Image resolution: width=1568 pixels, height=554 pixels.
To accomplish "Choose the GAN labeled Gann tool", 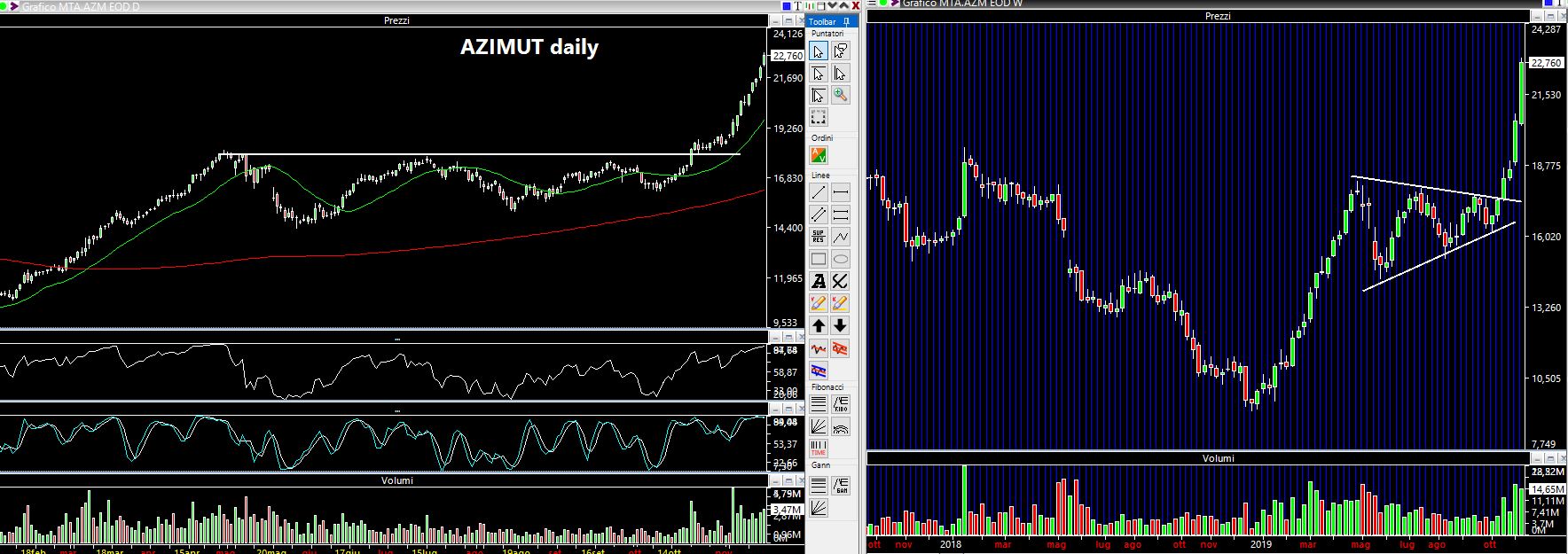I will click(x=840, y=485).
